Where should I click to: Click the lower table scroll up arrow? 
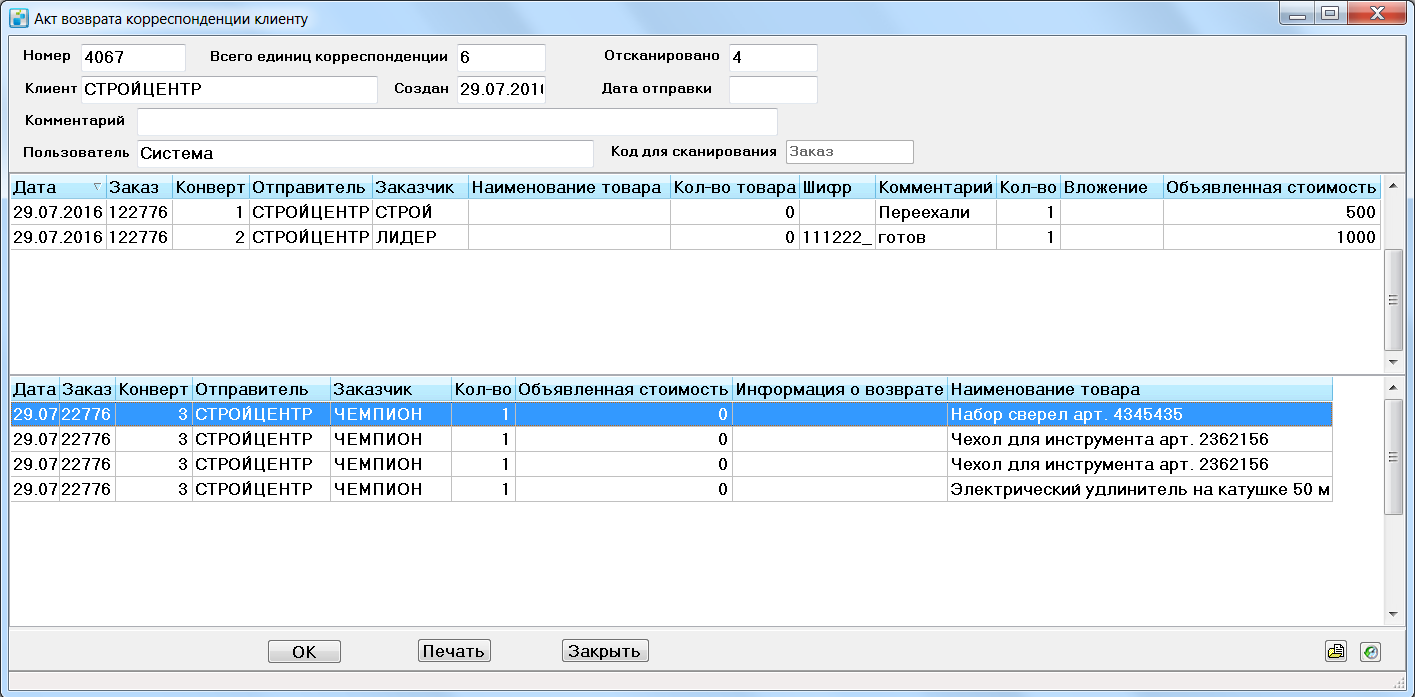point(1394,387)
